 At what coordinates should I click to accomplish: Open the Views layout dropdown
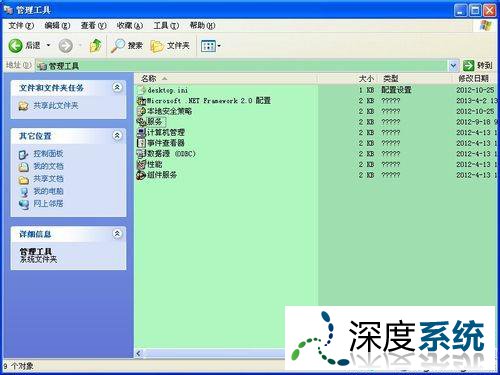211,46
